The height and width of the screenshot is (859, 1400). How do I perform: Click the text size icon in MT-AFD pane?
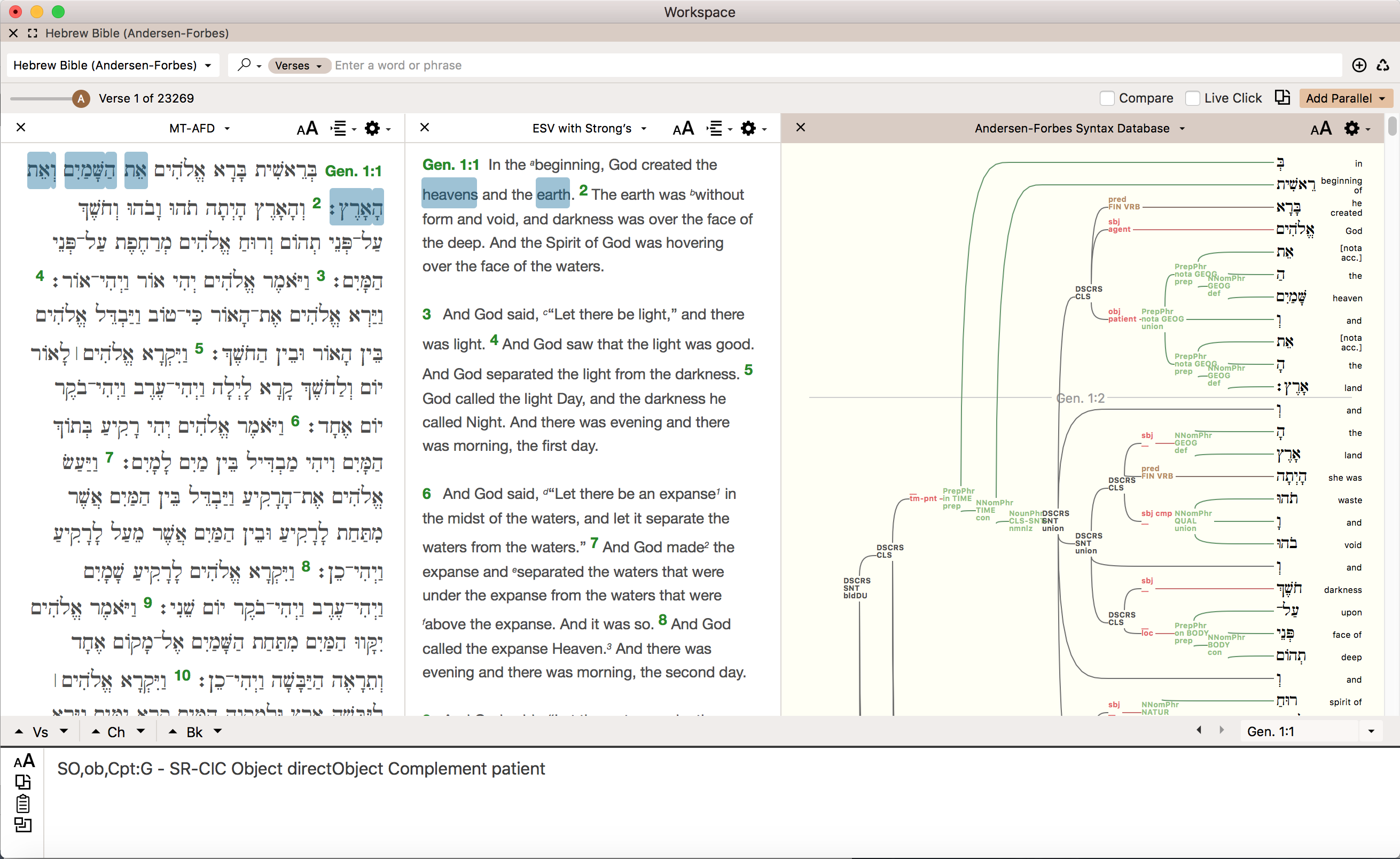point(307,128)
